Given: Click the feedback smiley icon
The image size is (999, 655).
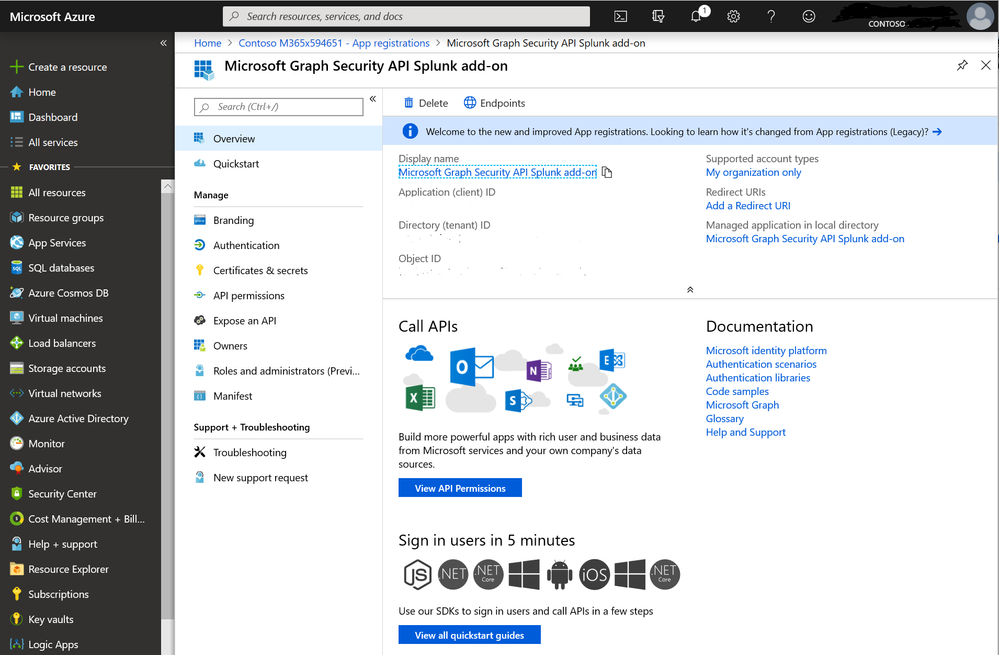Looking at the screenshot, I should pyautogui.click(x=809, y=17).
